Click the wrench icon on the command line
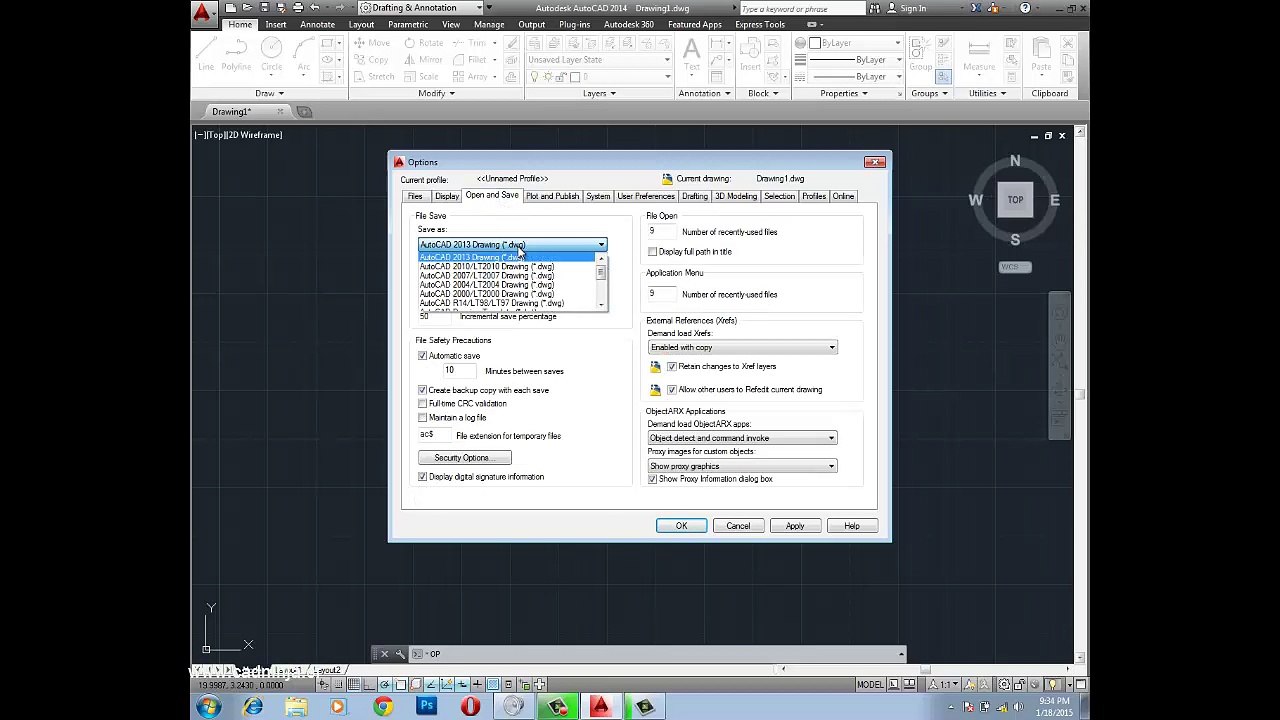The width and height of the screenshot is (1280, 720). pos(400,654)
